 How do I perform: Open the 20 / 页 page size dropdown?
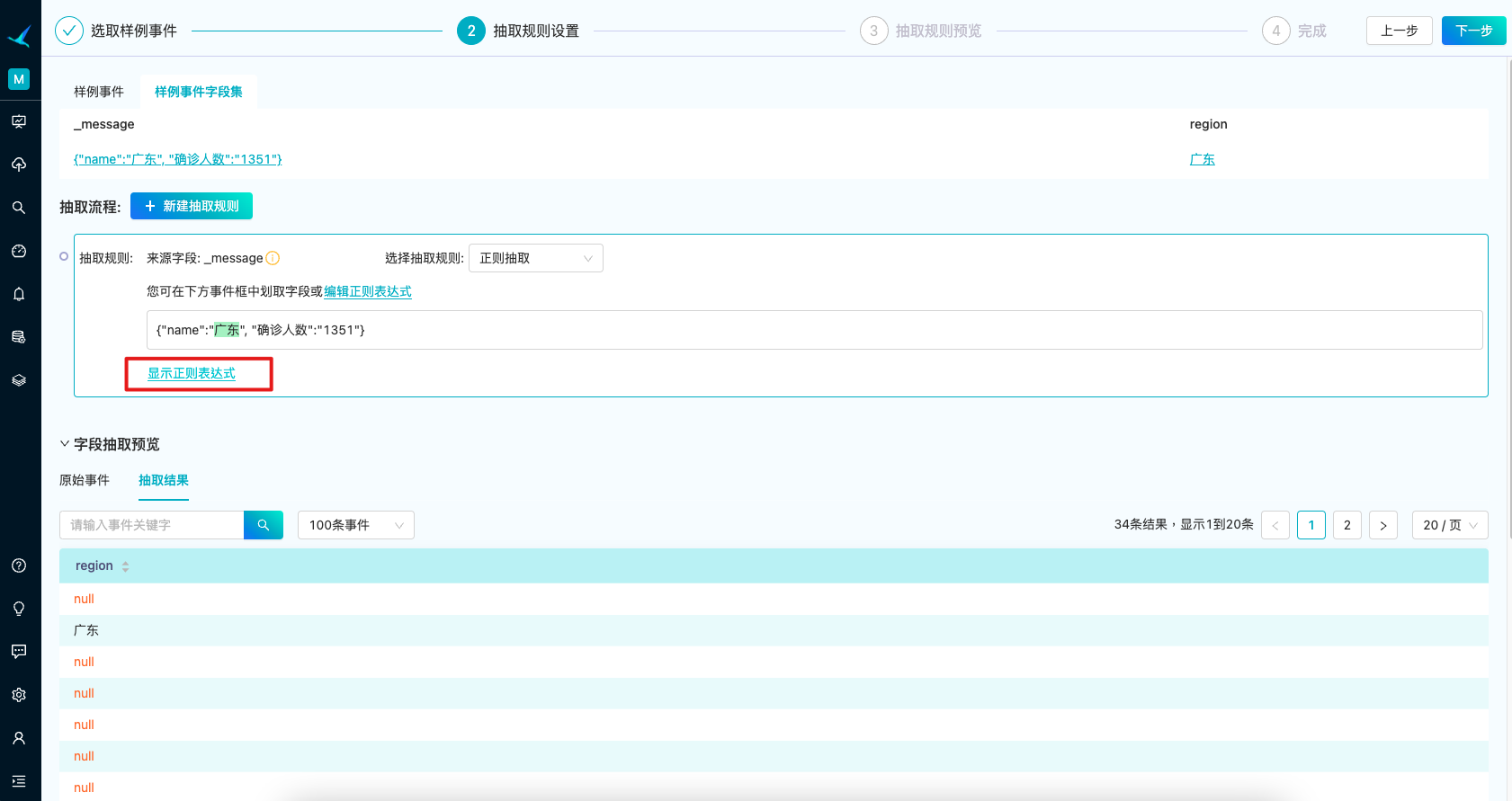point(1450,525)
